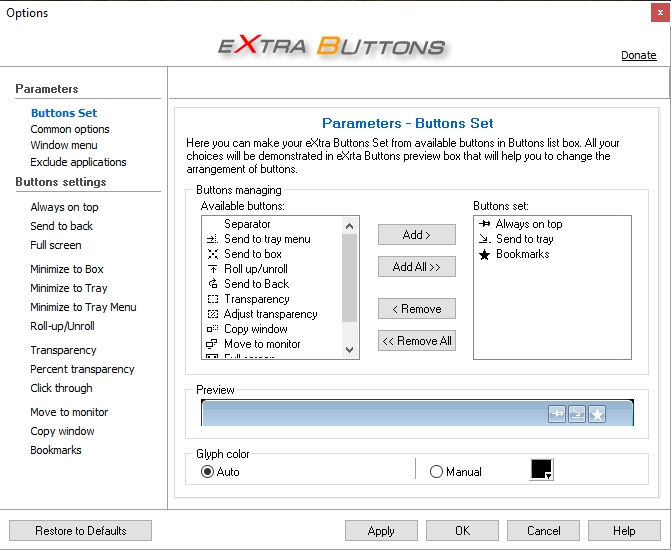Click Bookmarks star button in preview bar

click(x=597, y=414)
